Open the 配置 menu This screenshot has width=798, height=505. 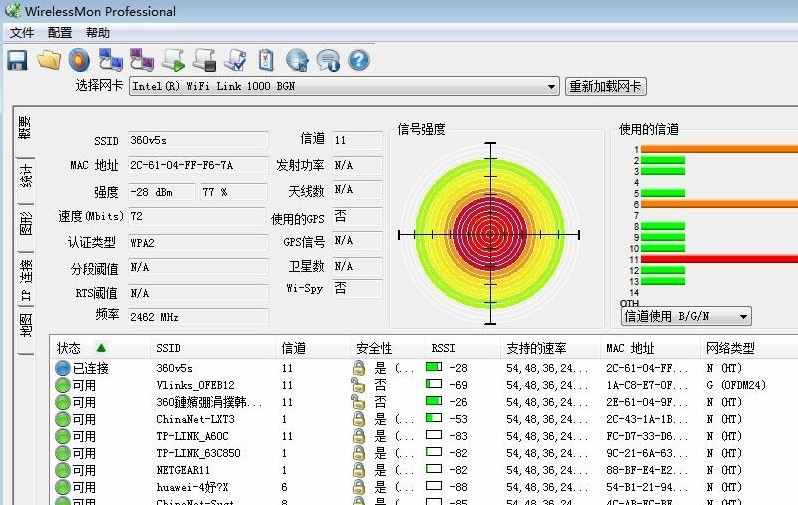60,33
